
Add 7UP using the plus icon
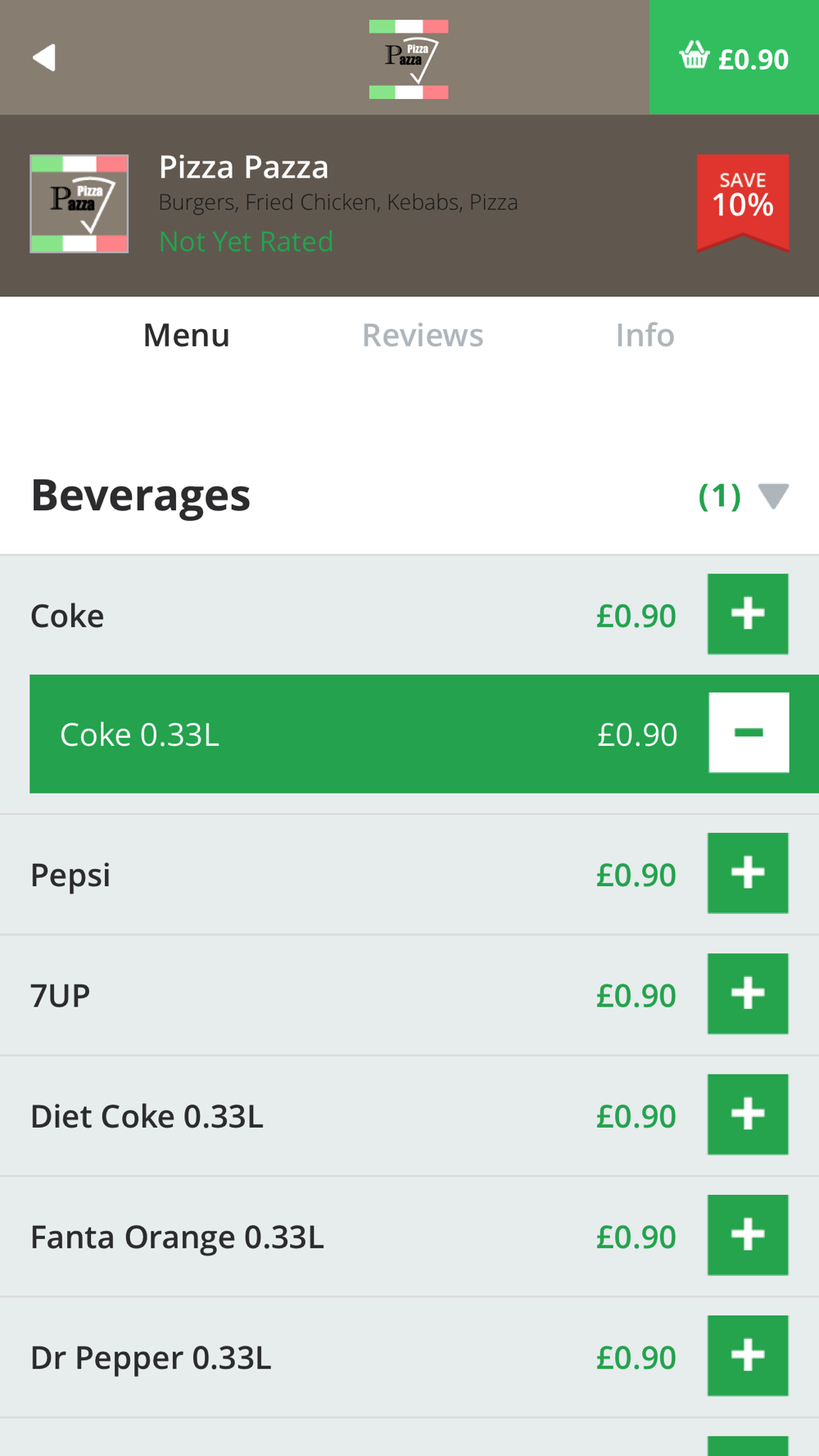(x=748, y=993)
